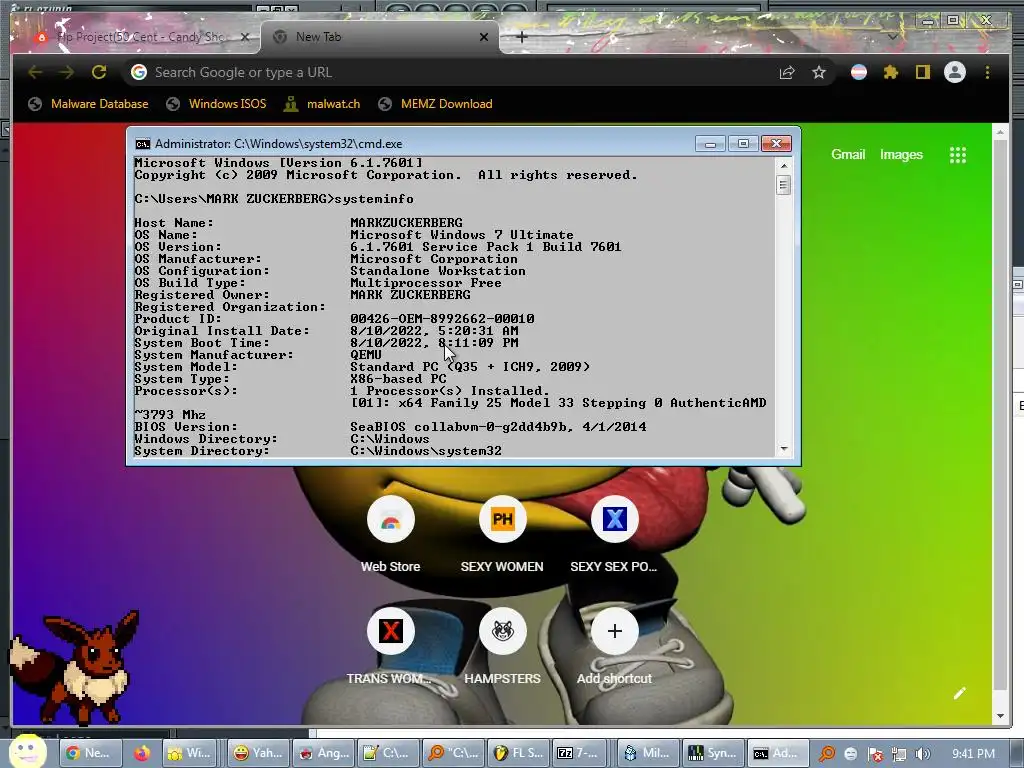Click the cmd window scroll-down arrow
Screen dimensions: 1024x768
(x=784, y=449)
